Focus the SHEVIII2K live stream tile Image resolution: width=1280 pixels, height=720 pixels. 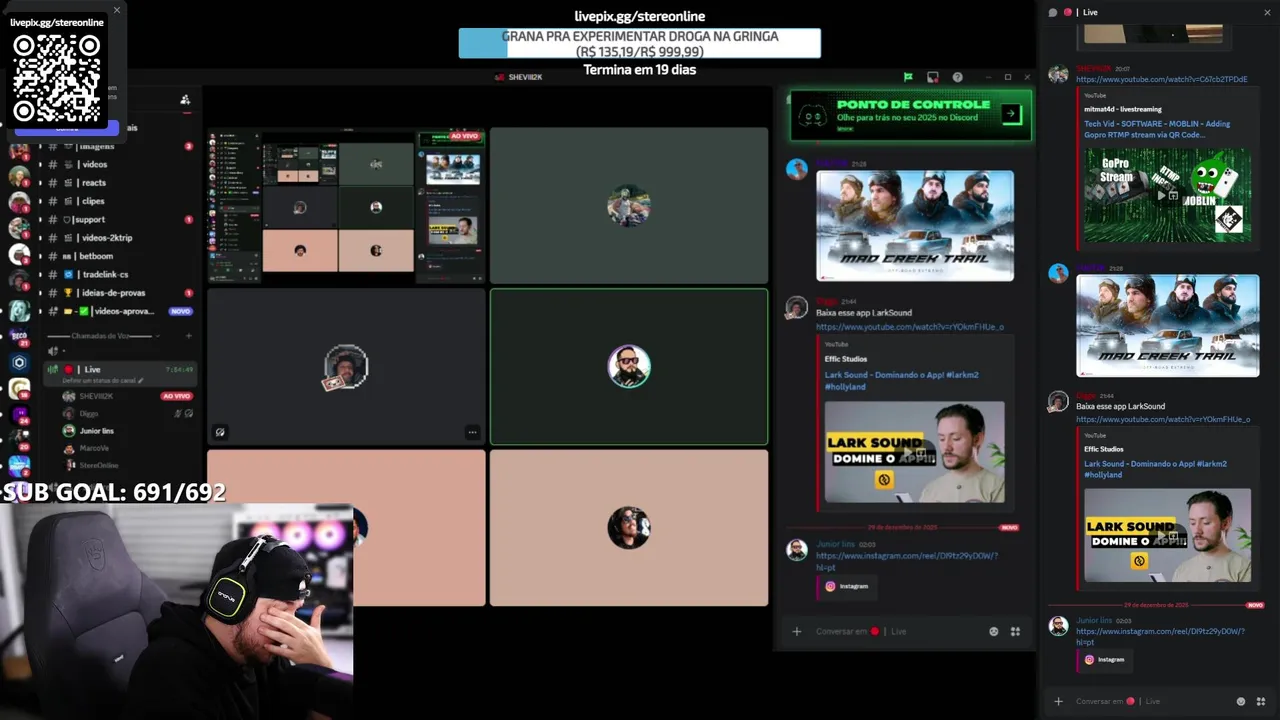(346, 206)
